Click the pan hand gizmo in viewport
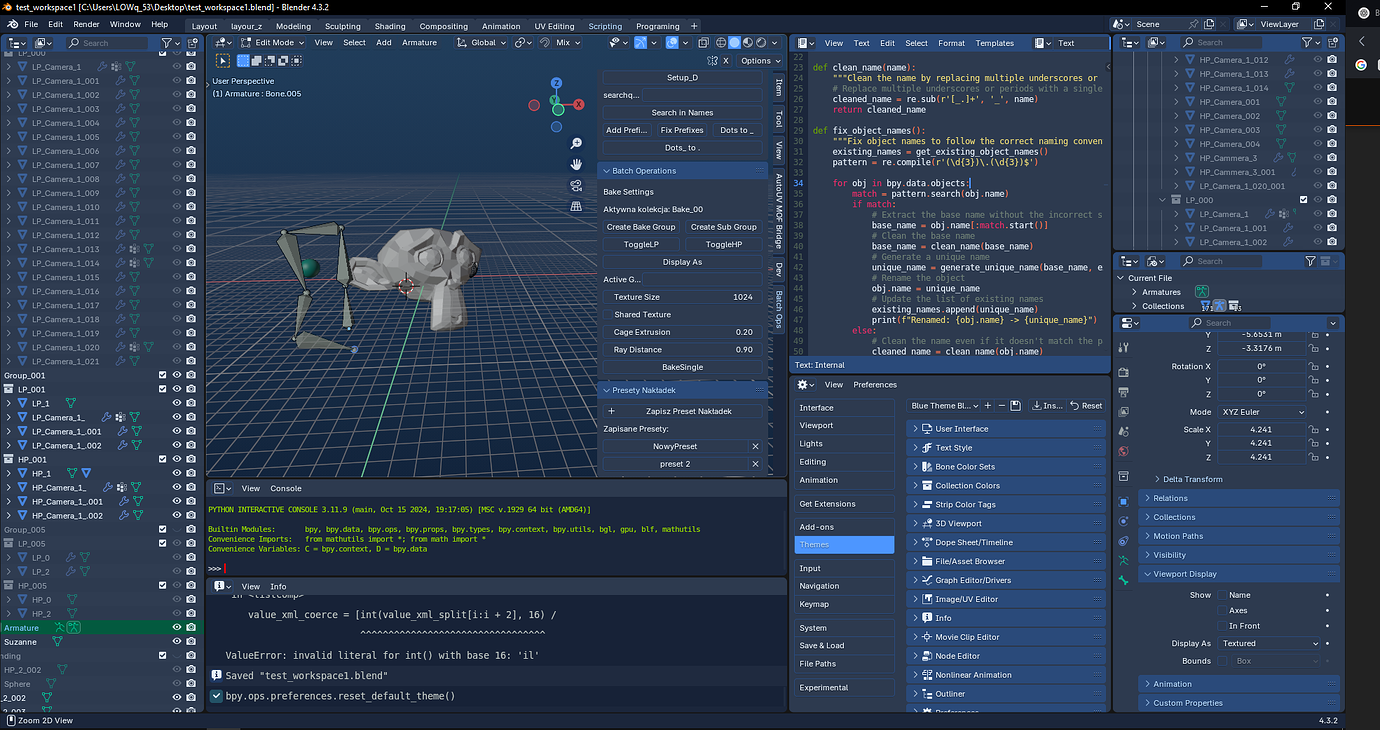This screenshot has height=730, width=1380. pos(576,164)
